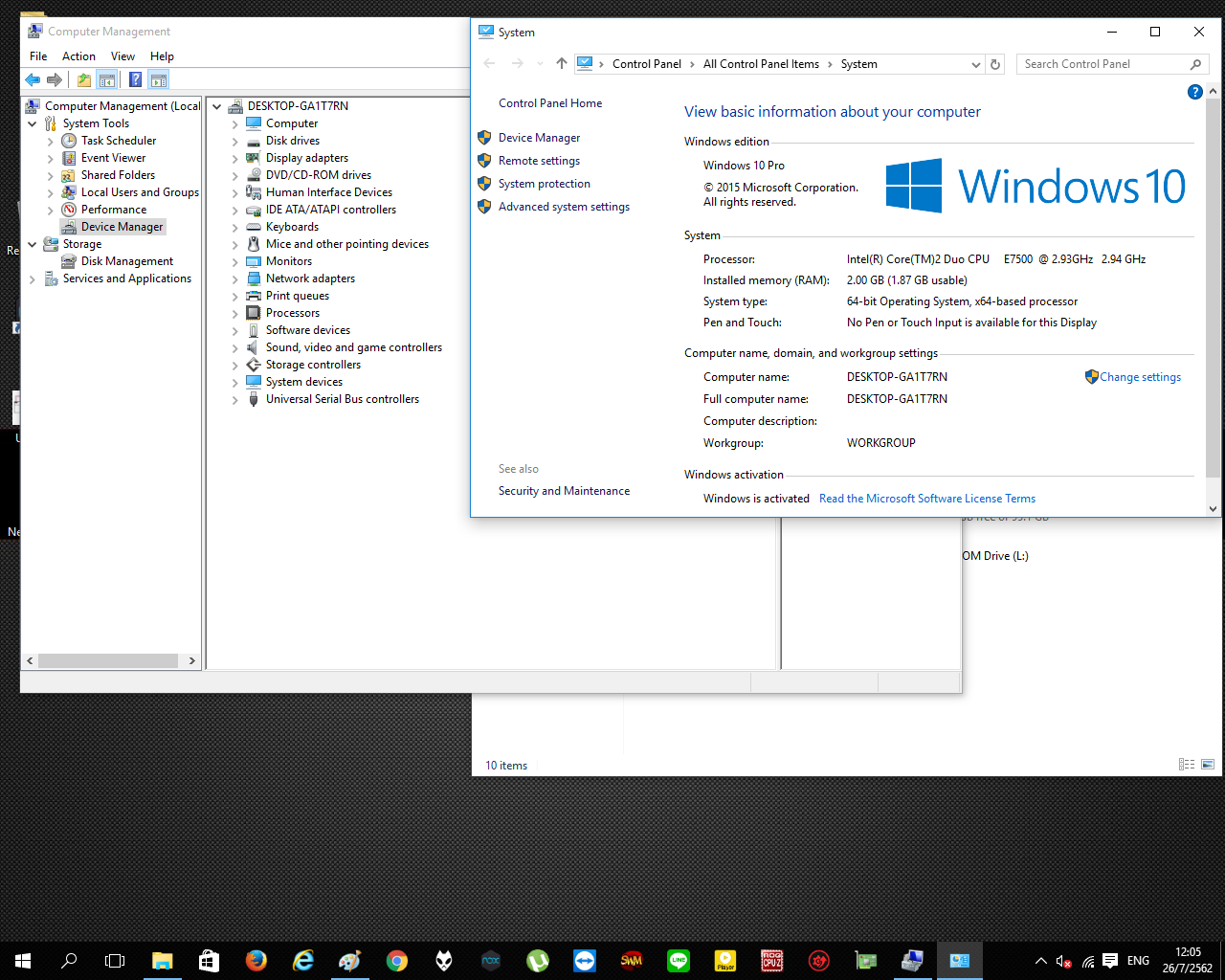This screenshot has height=980, width=1225.
Task: Expand the Disk drives category
Action: point(235,141)
